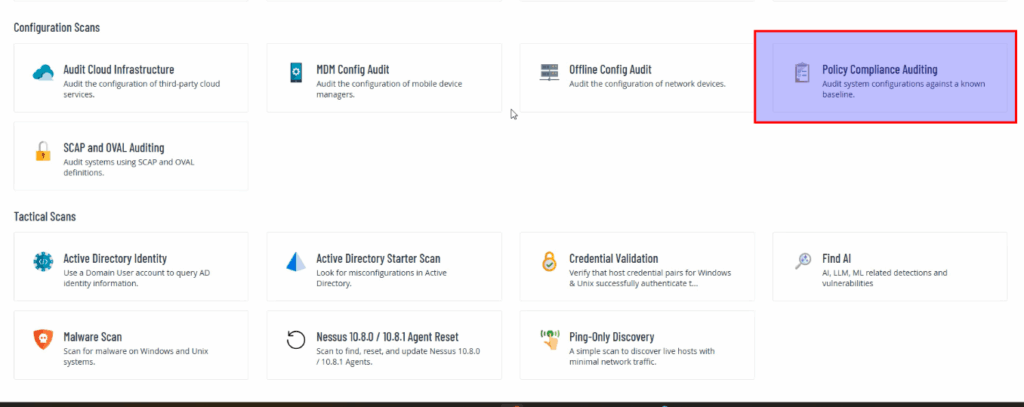This screenshot has width=1024, height=407.
Task: Click the blue pyramid Active Directory Starter Scan icon
Action: point(296,262)
